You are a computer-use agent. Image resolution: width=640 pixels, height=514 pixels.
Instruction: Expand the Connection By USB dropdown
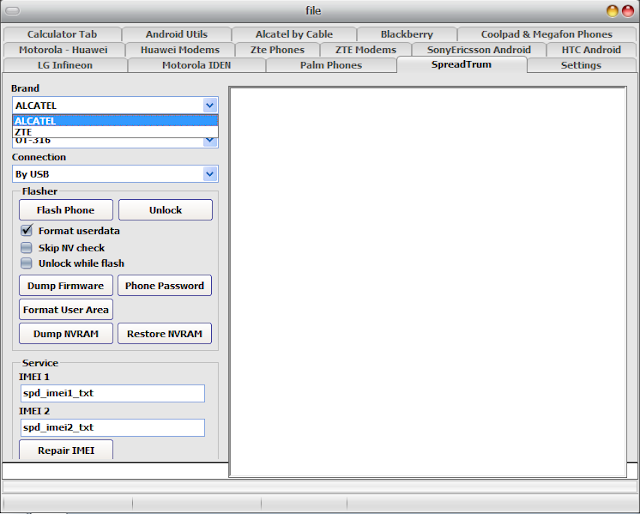(210, 174)
